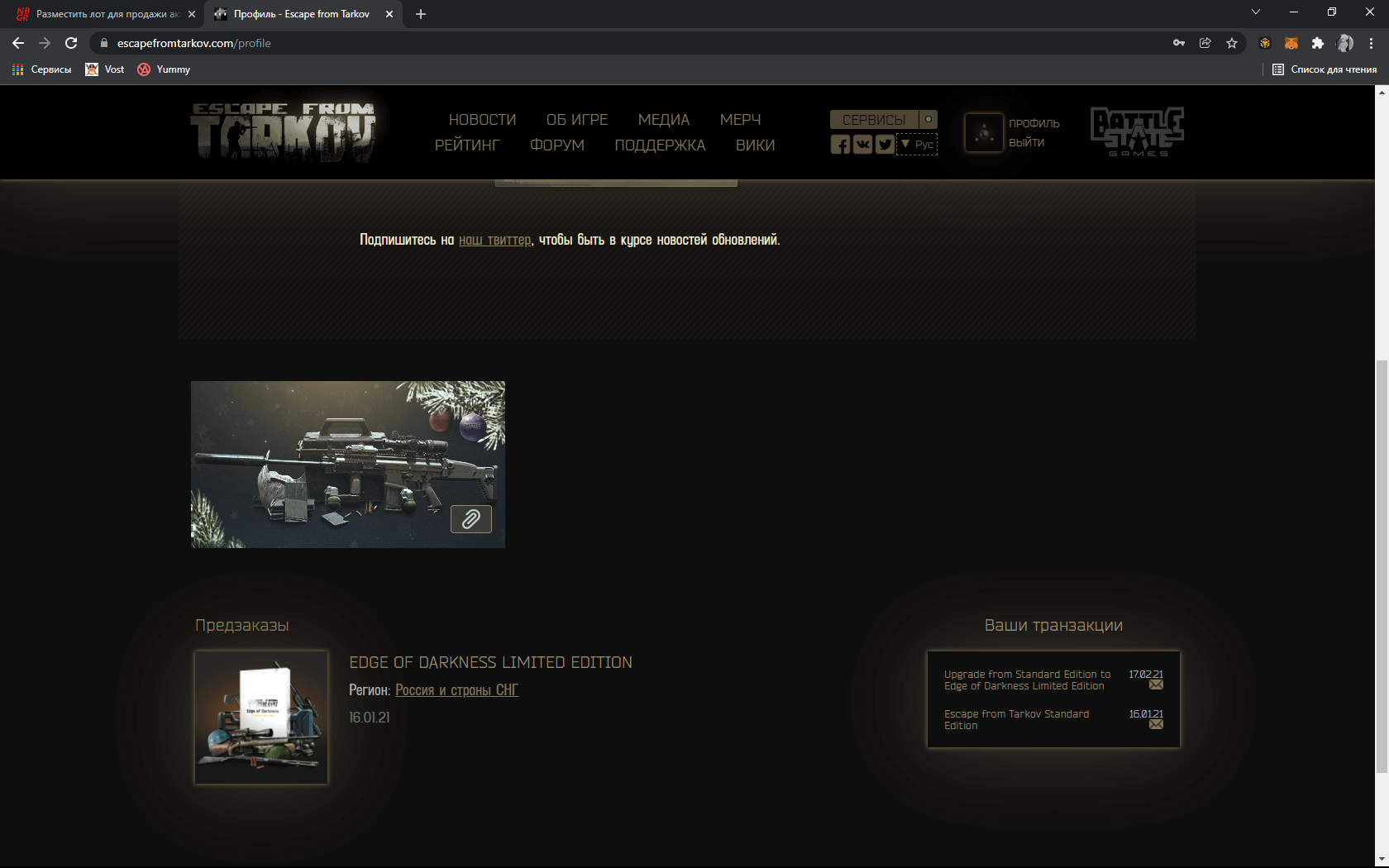Share this page via the share icon
Screen dimensions: 1389x868
[x=1205, y=43]
